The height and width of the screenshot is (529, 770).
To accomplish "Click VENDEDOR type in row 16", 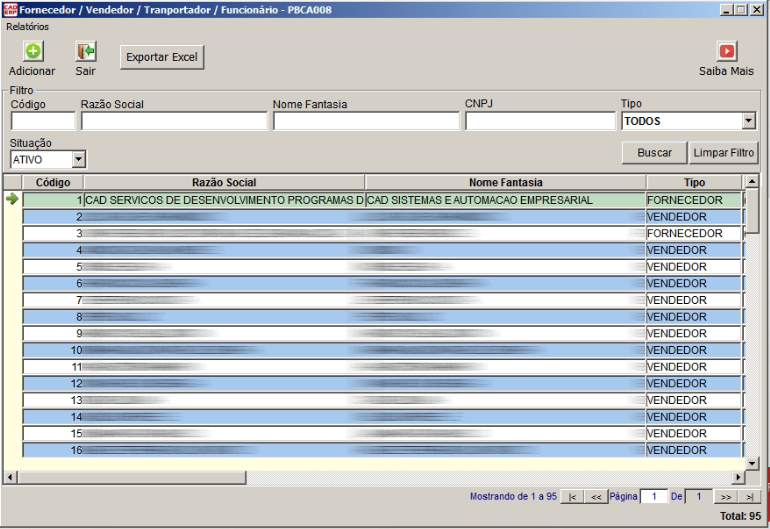I will click(694, 450).
